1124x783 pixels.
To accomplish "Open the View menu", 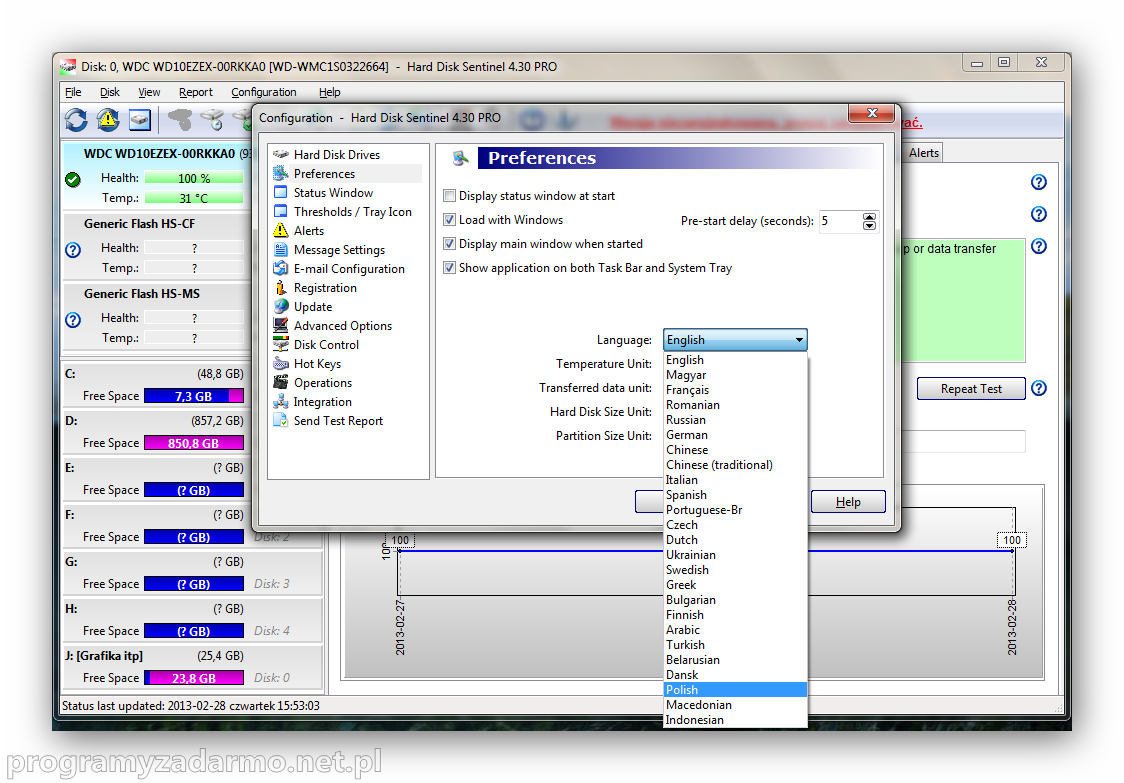I will click(149, 92).
